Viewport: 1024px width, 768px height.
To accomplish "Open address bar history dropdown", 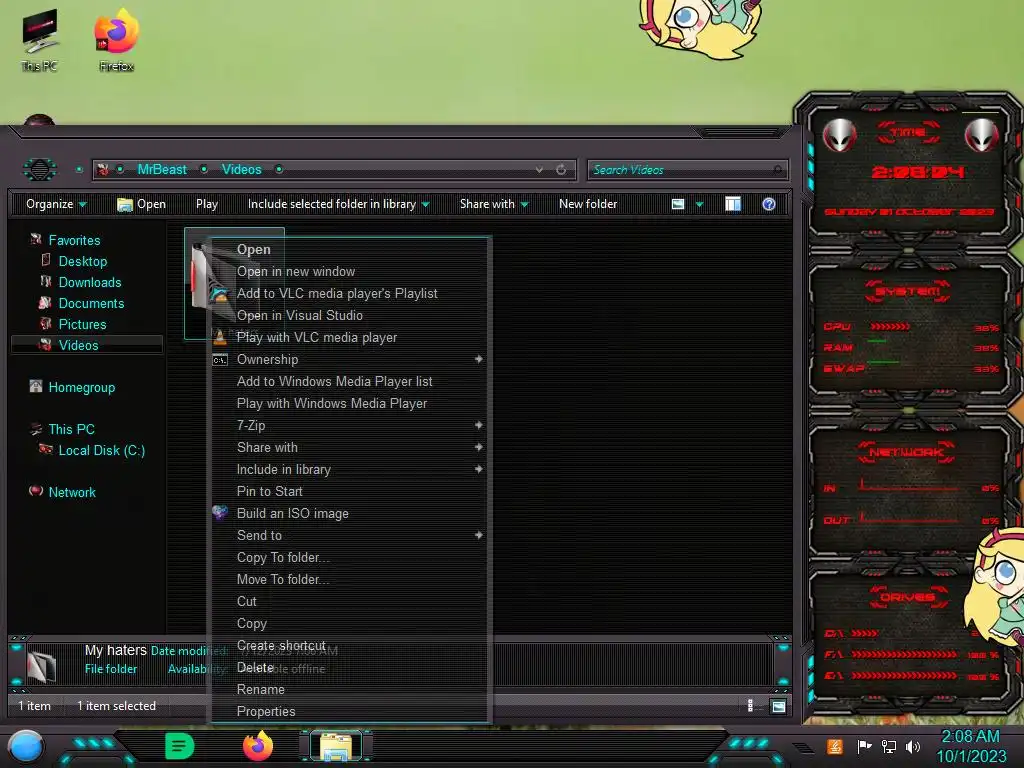I will click(539, 170).
